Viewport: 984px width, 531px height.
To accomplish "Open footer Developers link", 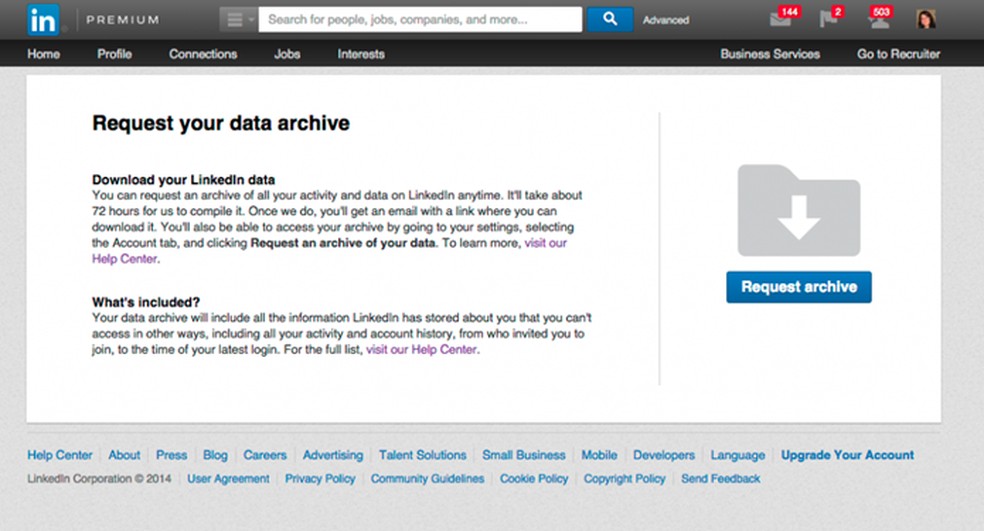I will [664, 455].
